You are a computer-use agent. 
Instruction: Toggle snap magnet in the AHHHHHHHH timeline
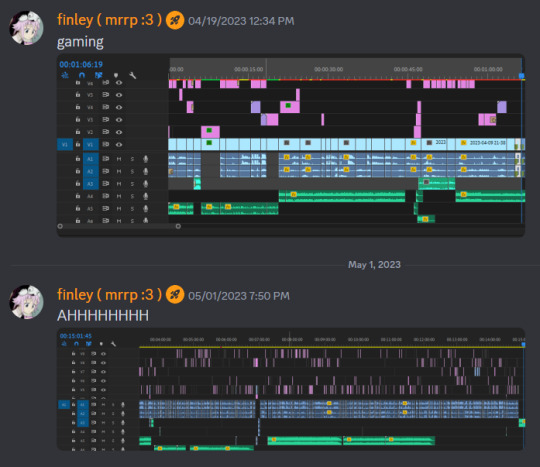(x=76, y=344)
